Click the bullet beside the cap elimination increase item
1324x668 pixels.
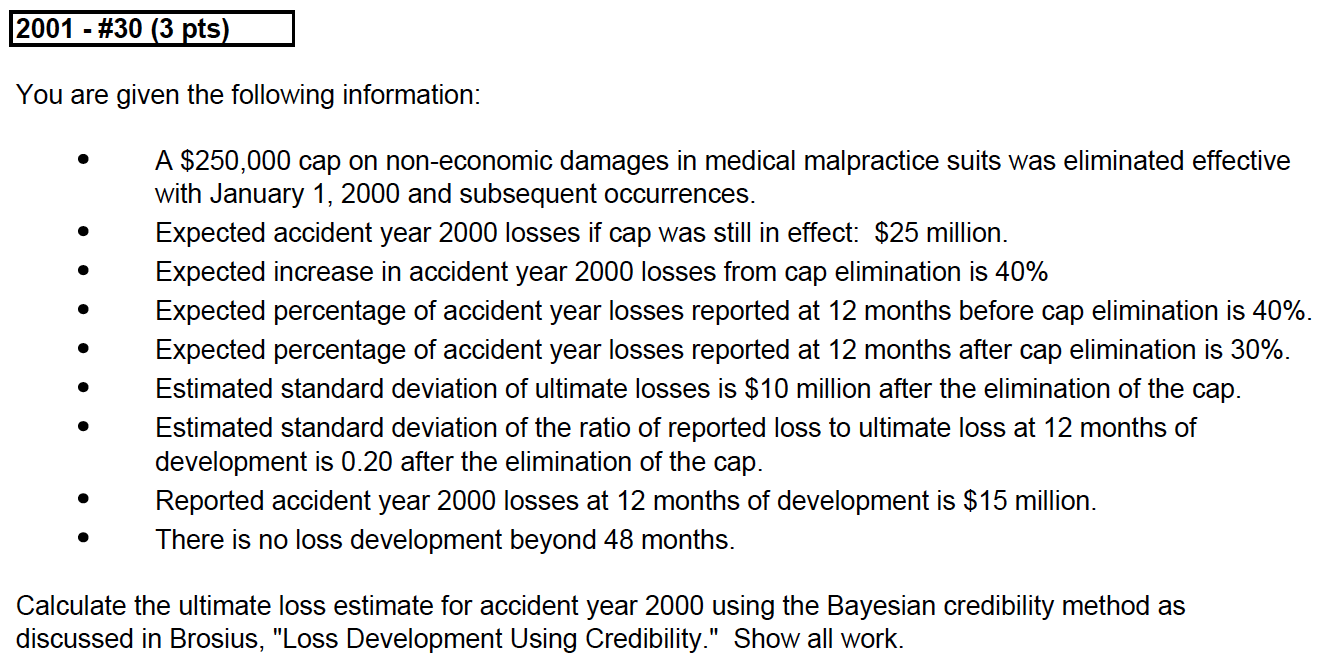(84, 272)
